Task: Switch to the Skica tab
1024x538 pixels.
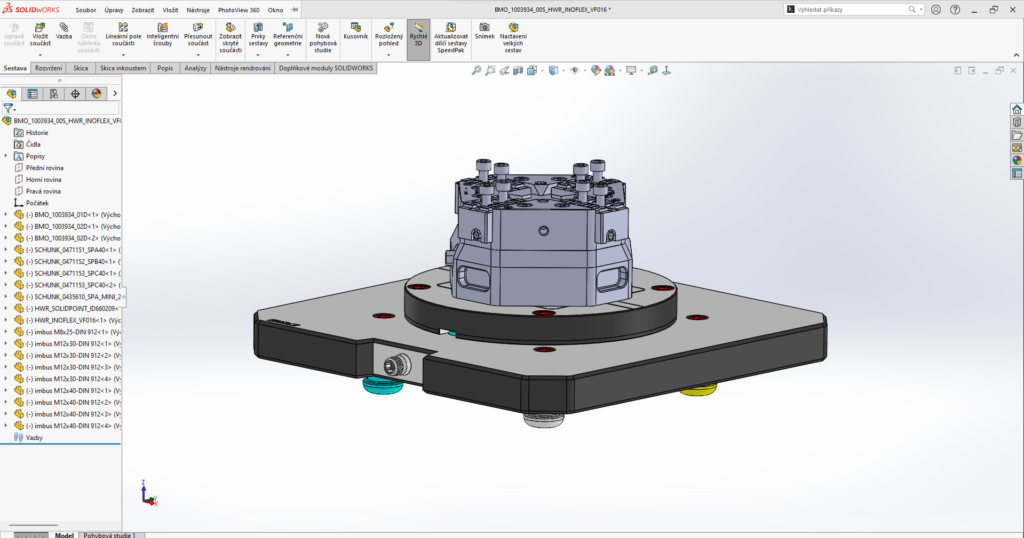Action: (80, 68)
